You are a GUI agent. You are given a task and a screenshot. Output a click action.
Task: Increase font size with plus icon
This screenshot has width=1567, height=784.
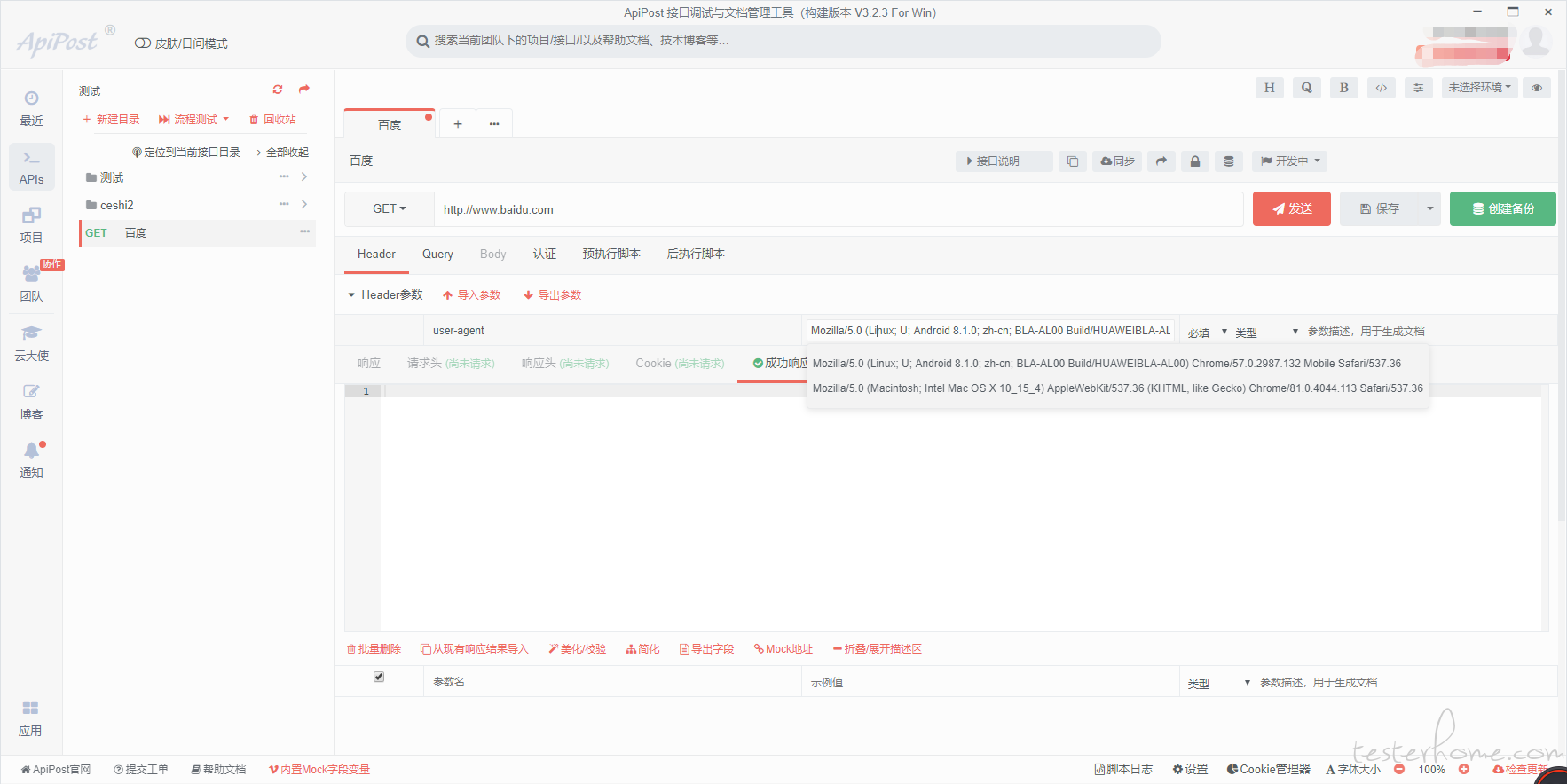[x=1464, y=770]
